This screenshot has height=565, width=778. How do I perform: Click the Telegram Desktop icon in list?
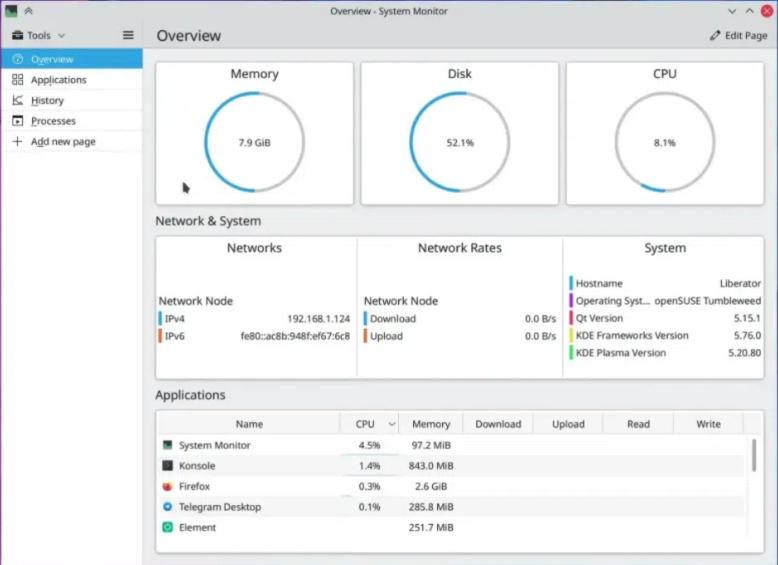[x=167, y=507]
